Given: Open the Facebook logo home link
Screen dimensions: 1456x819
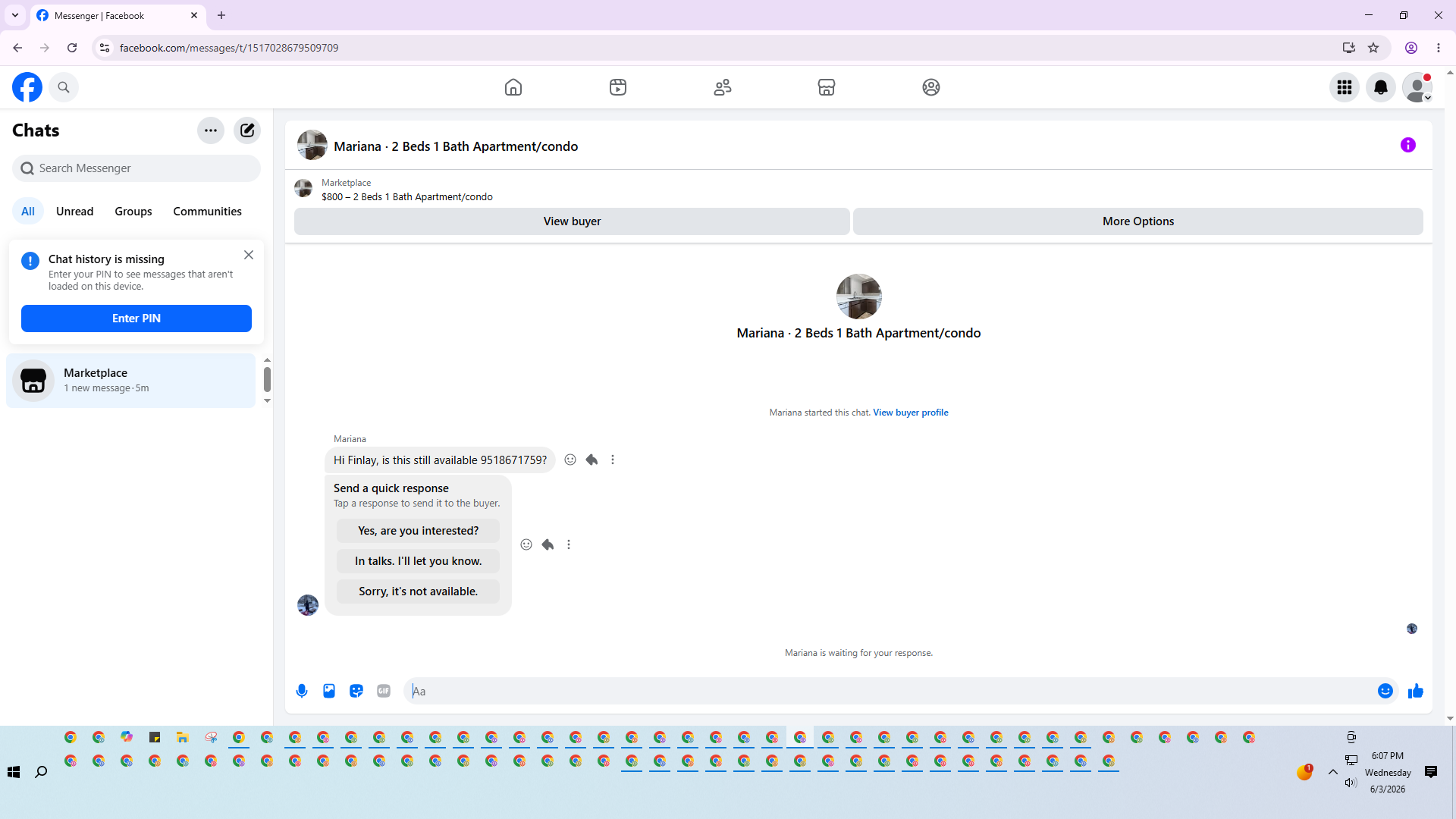Looking at the screenshot, I should click(x=27, y=87).
